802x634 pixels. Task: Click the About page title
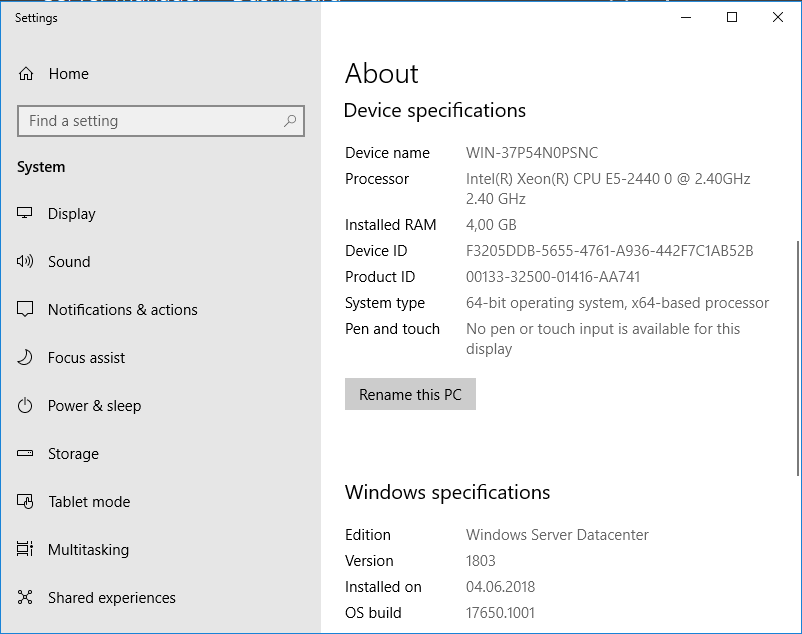tap(382, 74)
